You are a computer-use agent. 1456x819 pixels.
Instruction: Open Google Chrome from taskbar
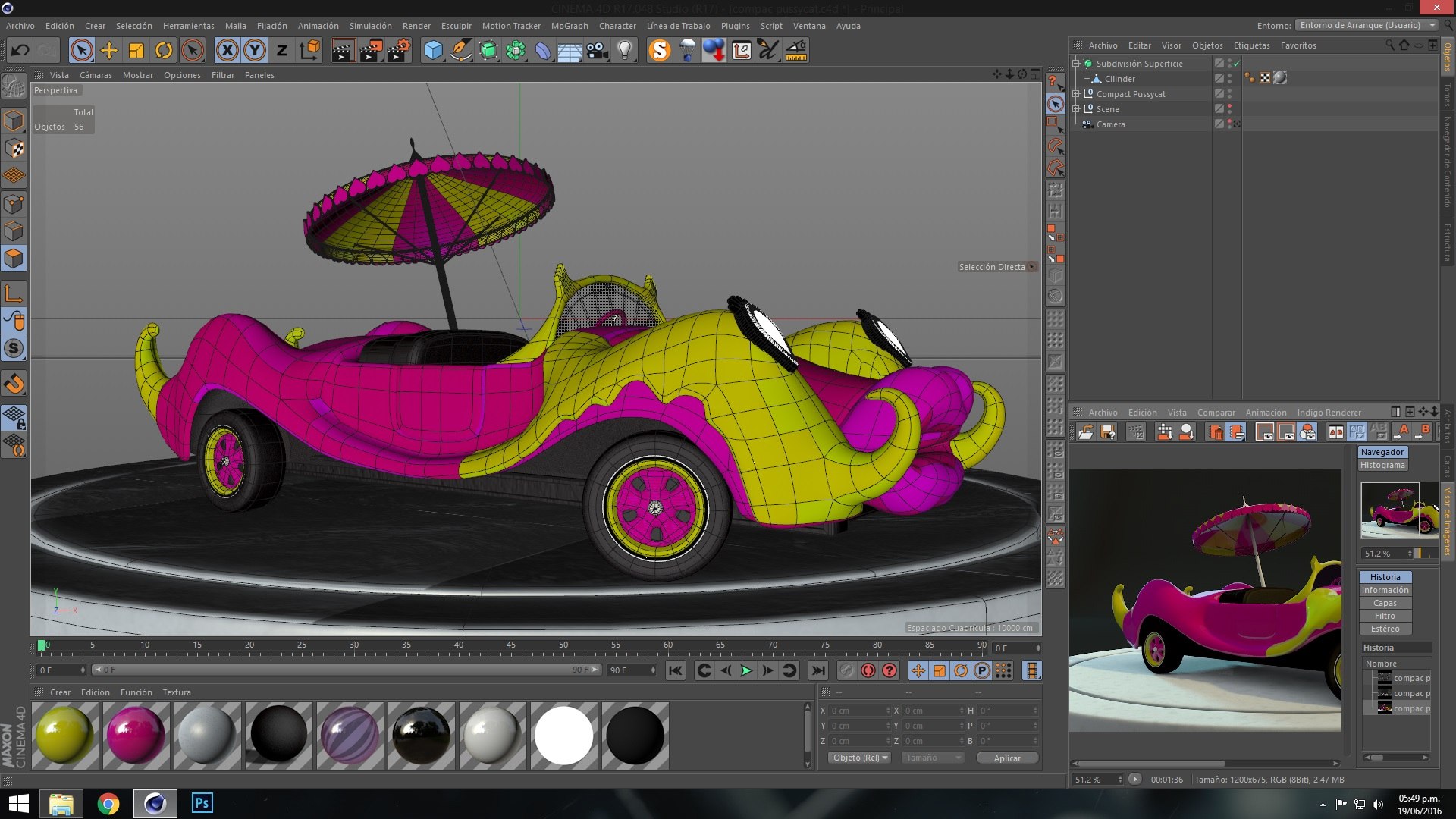108,804
